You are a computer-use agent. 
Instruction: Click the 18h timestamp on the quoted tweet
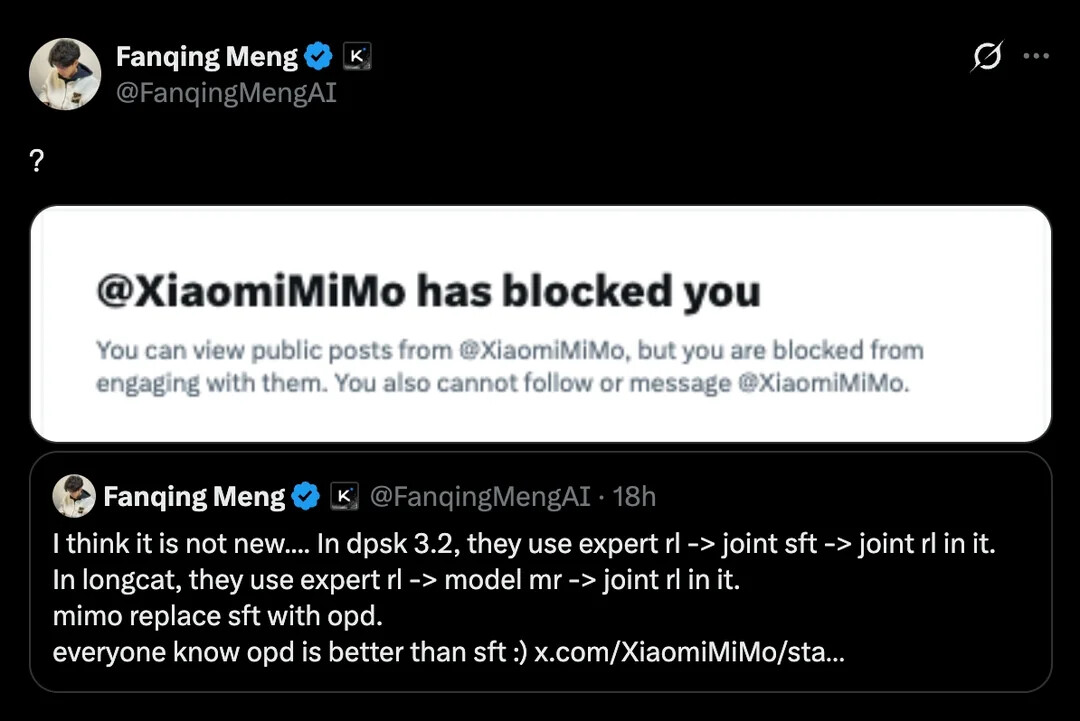point(634,497)
